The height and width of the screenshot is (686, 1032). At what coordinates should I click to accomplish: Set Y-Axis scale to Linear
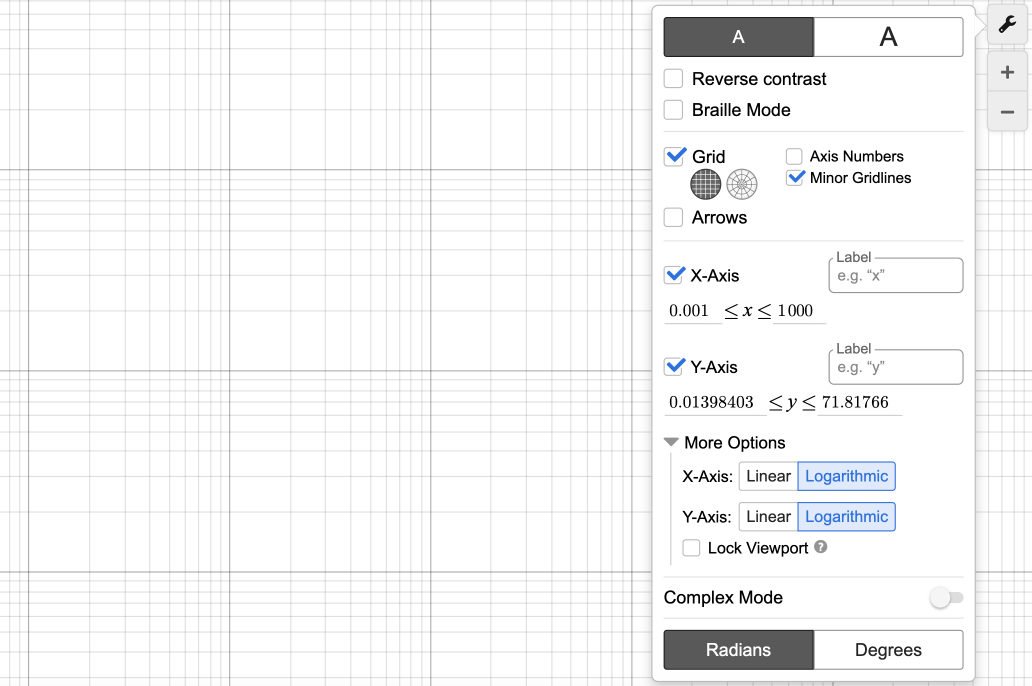[768, 517]
